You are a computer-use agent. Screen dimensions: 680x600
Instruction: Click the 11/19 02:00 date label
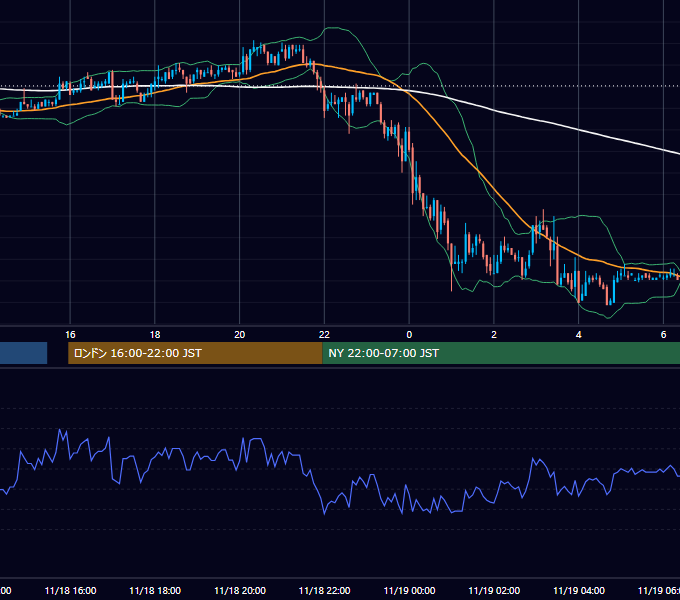tap(494, 590)
